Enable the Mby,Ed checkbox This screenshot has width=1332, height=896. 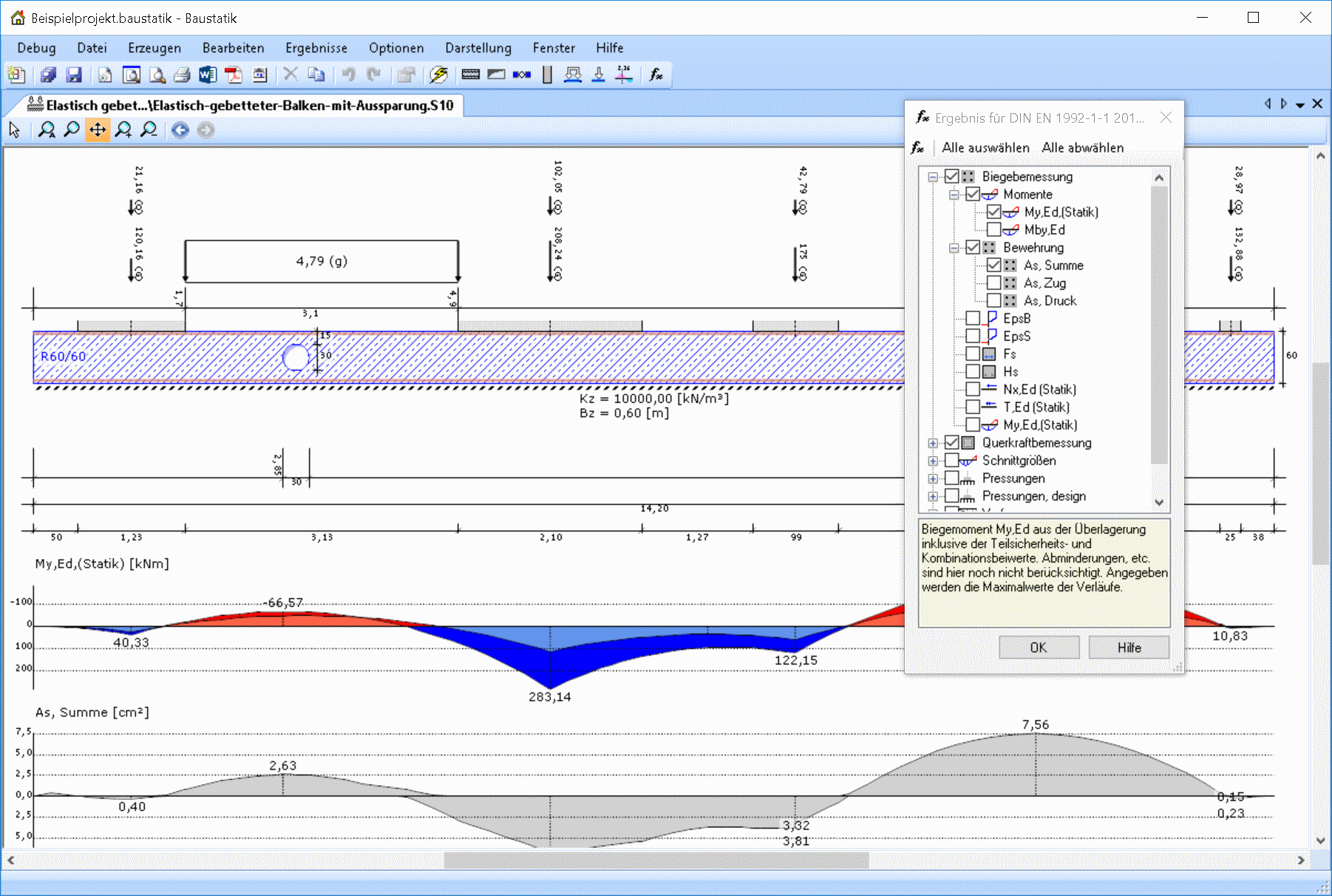click(993, 229)
